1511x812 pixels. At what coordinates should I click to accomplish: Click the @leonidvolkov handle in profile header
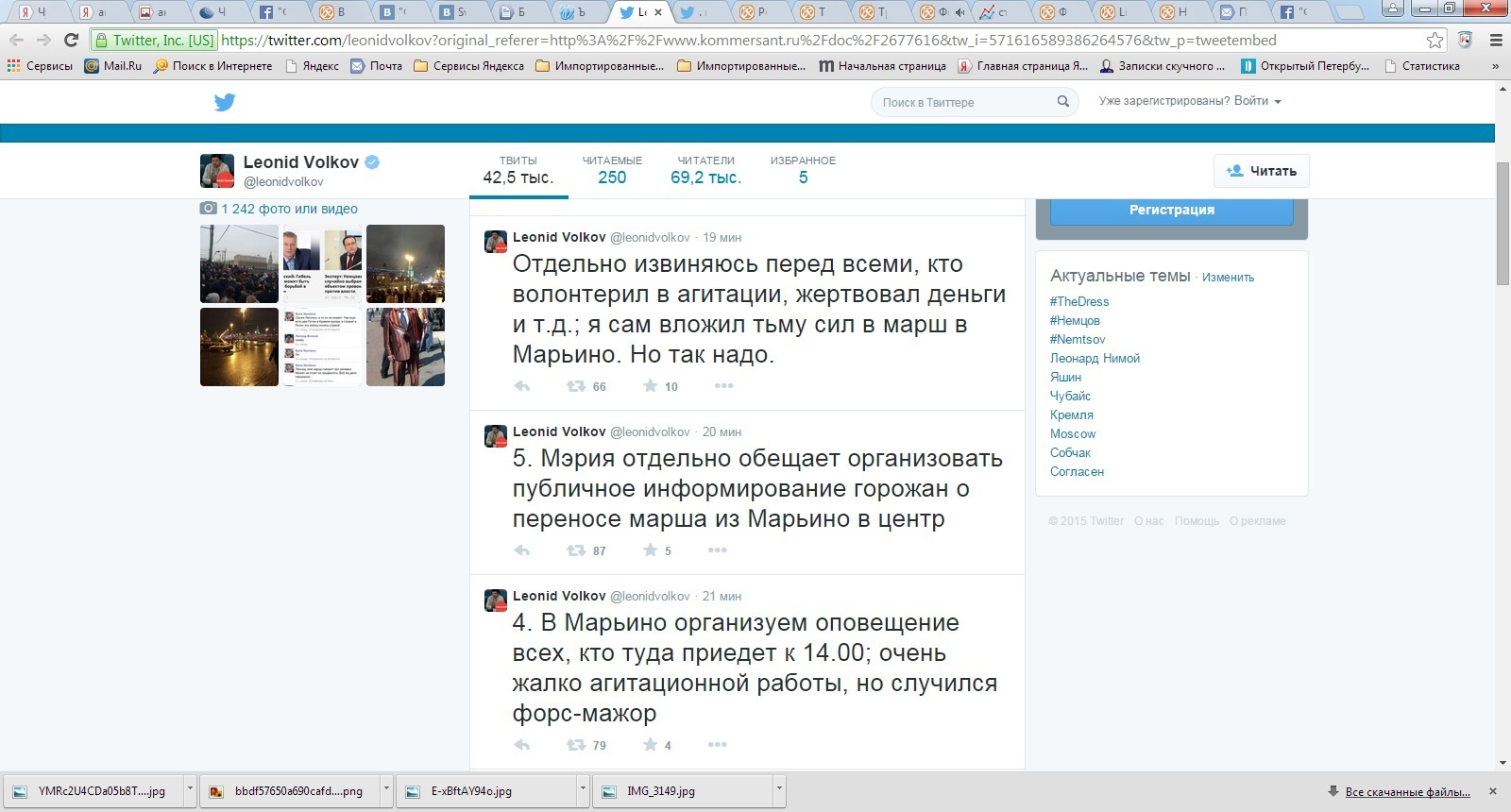(283, 181)
